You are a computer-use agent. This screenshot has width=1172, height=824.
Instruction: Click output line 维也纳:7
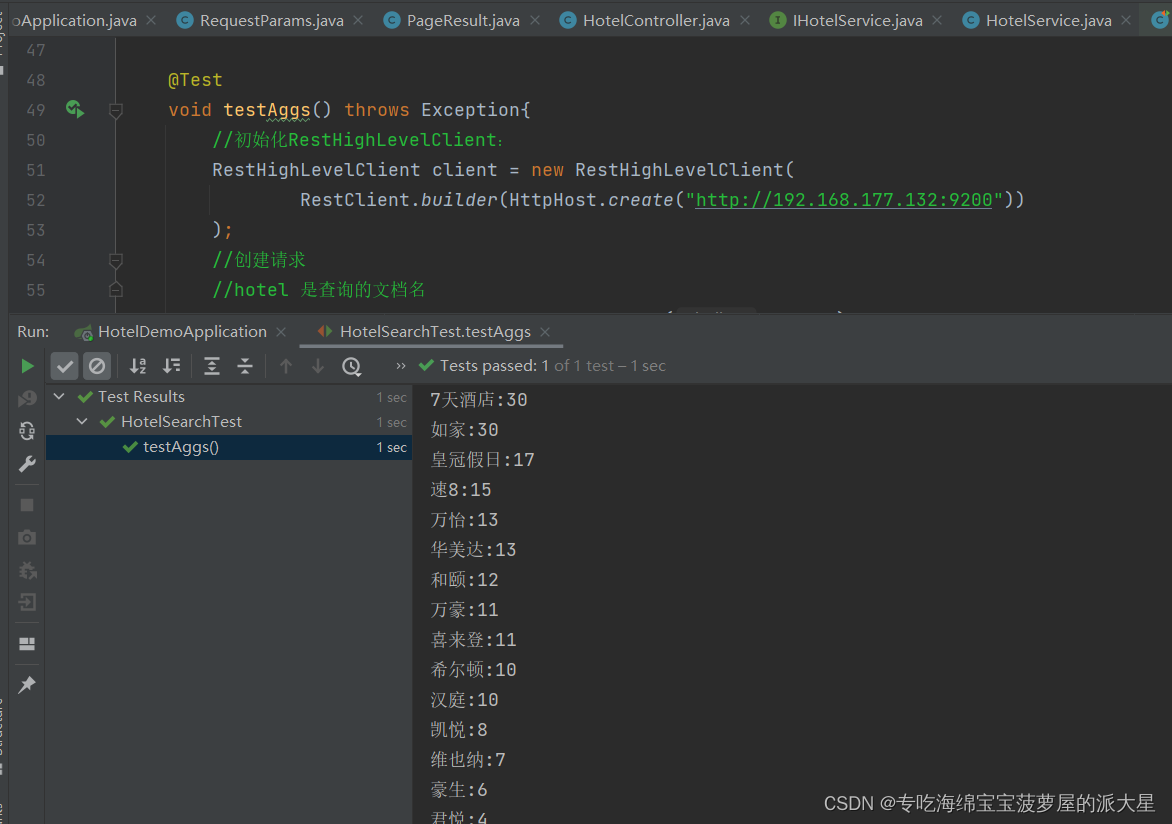coord(468,760)
